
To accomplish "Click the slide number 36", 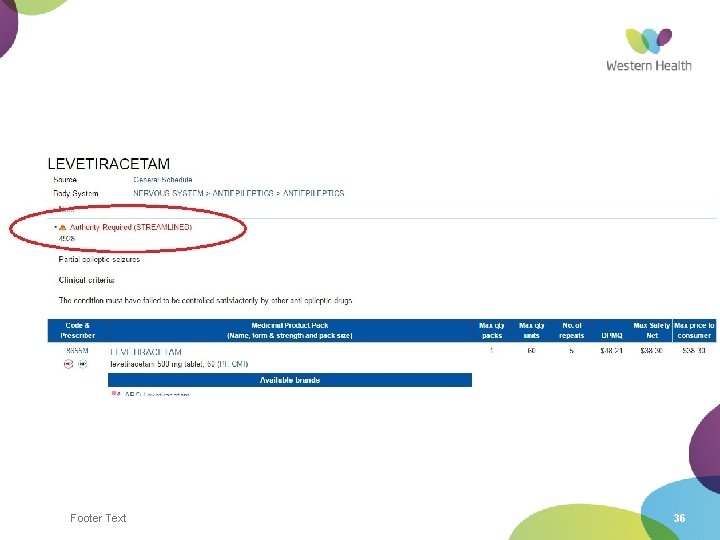I will point(679,518).
